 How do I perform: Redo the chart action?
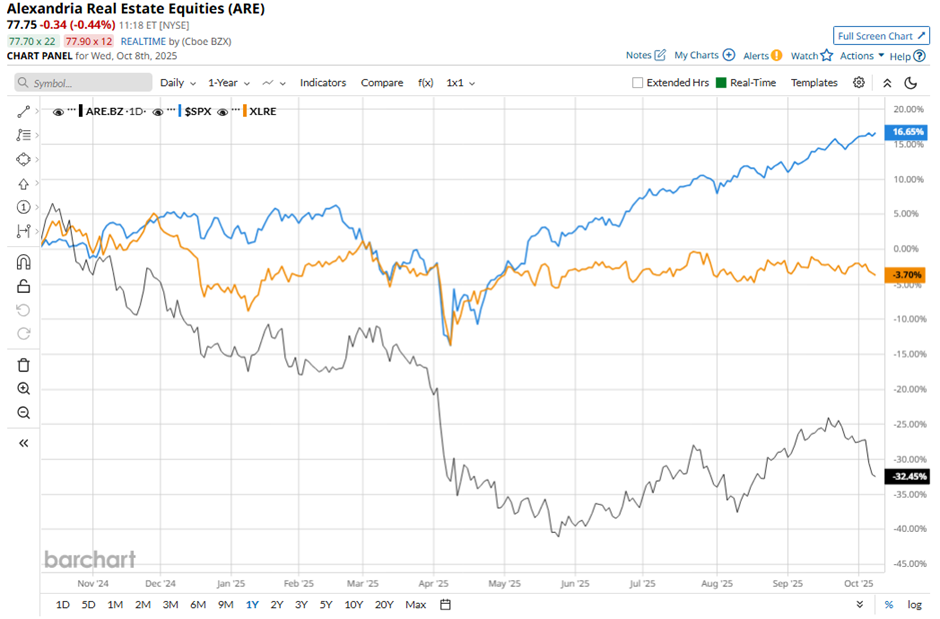tap(23, 334)
